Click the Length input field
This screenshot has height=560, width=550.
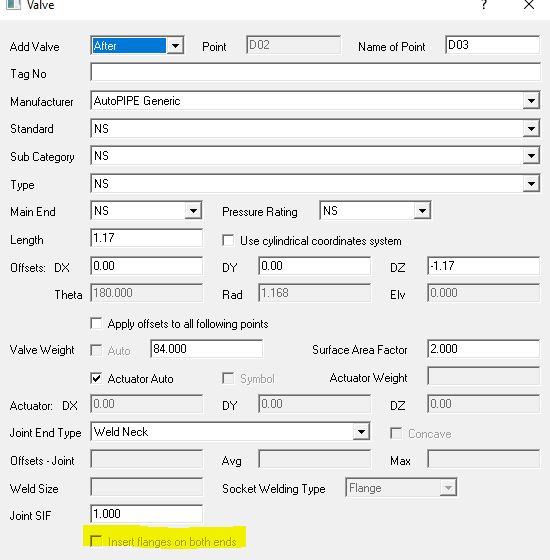click(x=146, y=238)
